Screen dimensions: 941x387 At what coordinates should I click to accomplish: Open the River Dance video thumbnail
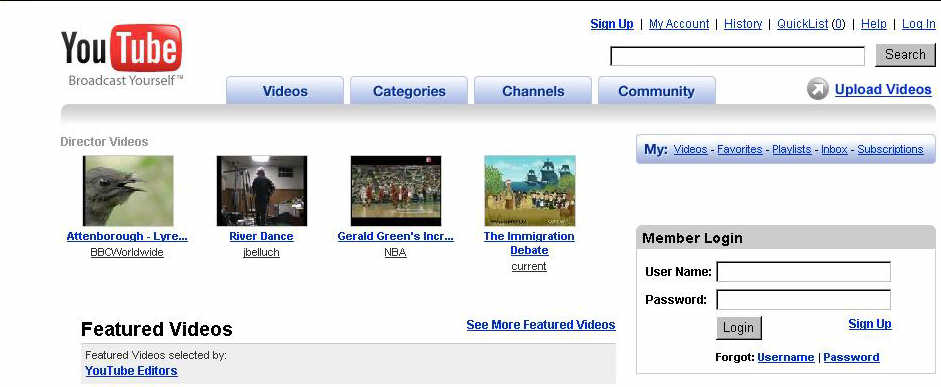(x=262, y=191)
